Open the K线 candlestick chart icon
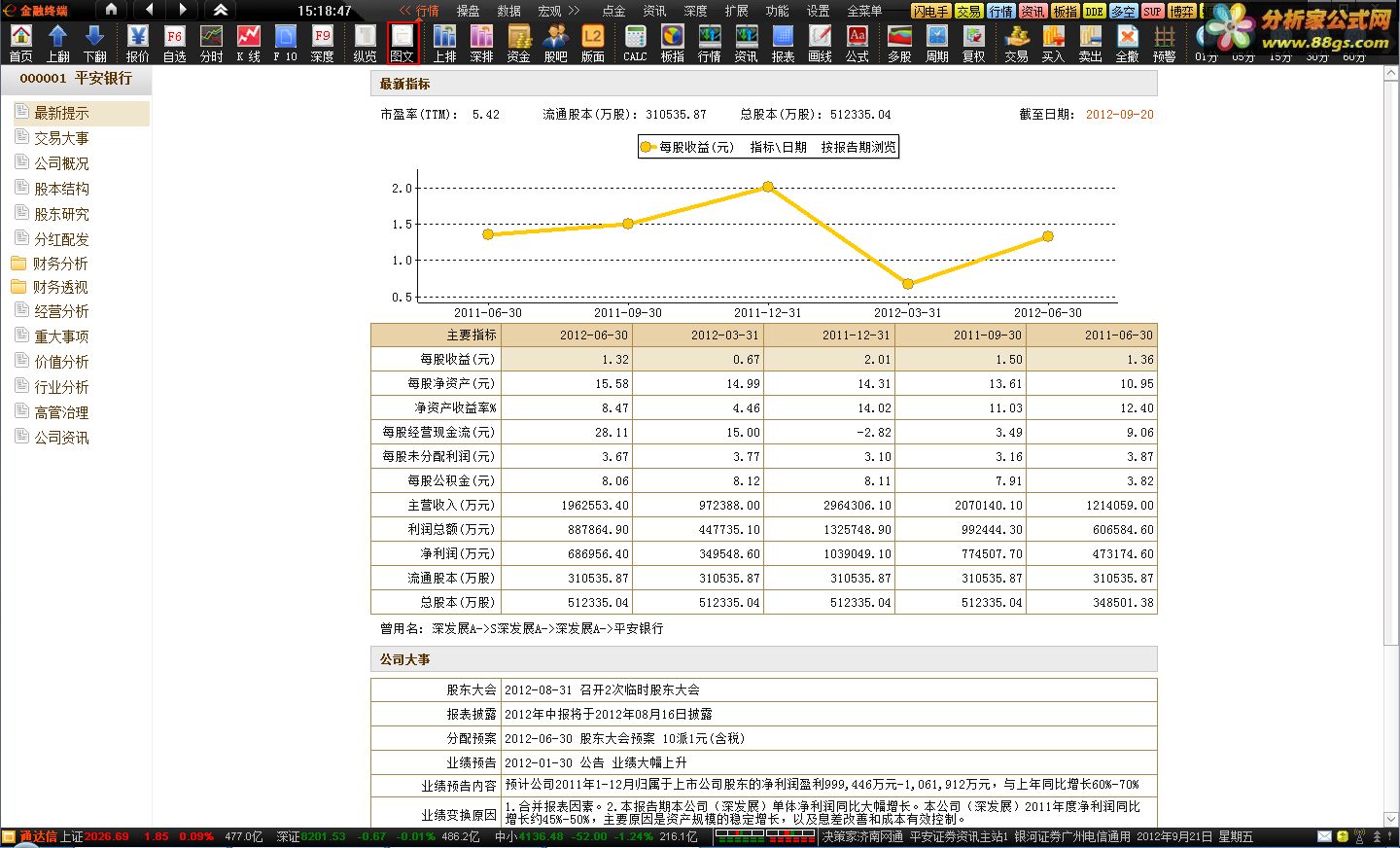The width and height of the screenshot is (1400, 848). [248, 43]
